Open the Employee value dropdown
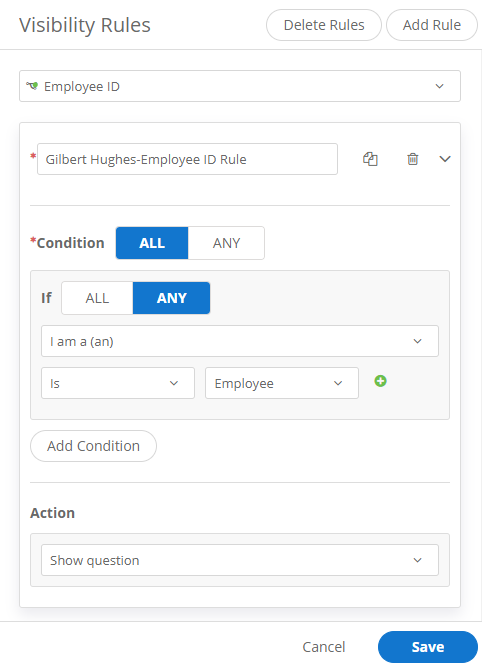 tap(282, 383)
